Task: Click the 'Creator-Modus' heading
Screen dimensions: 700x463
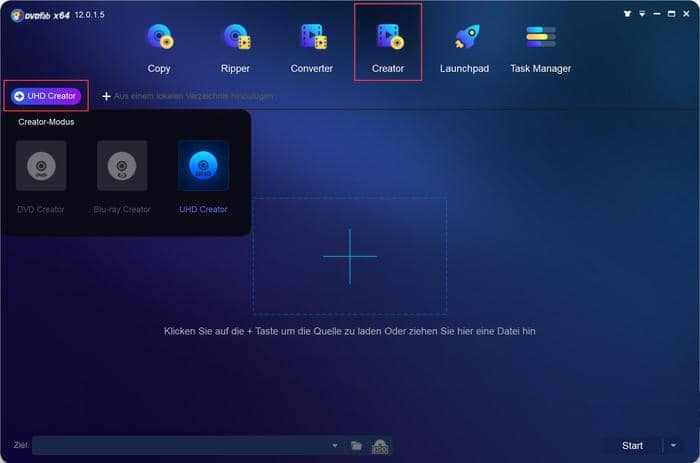Action: point(46,122)
